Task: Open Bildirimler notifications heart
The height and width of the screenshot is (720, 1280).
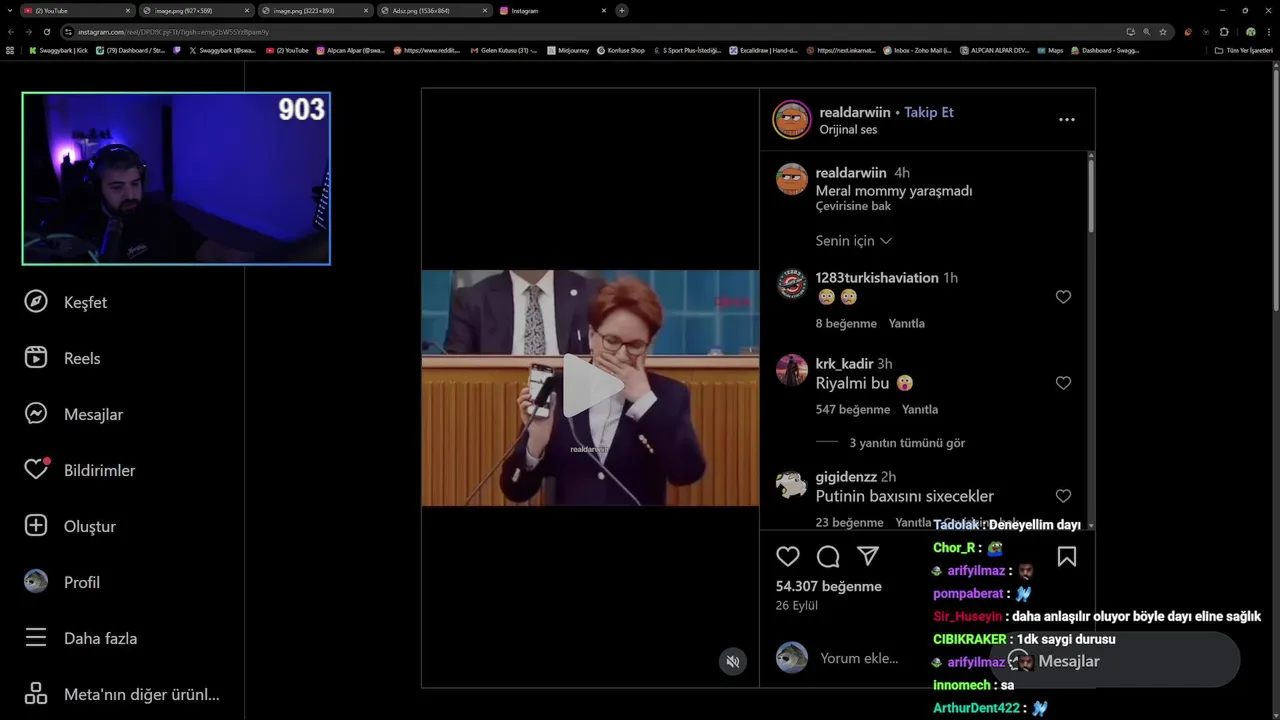Action: click(x=80, y=470)
